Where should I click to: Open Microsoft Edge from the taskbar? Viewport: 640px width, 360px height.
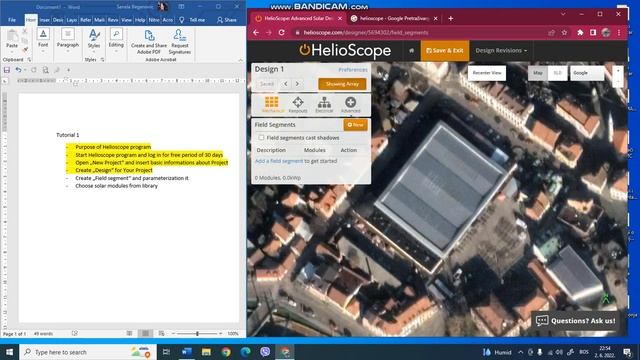pyautogui.click(x=245, y=351)
